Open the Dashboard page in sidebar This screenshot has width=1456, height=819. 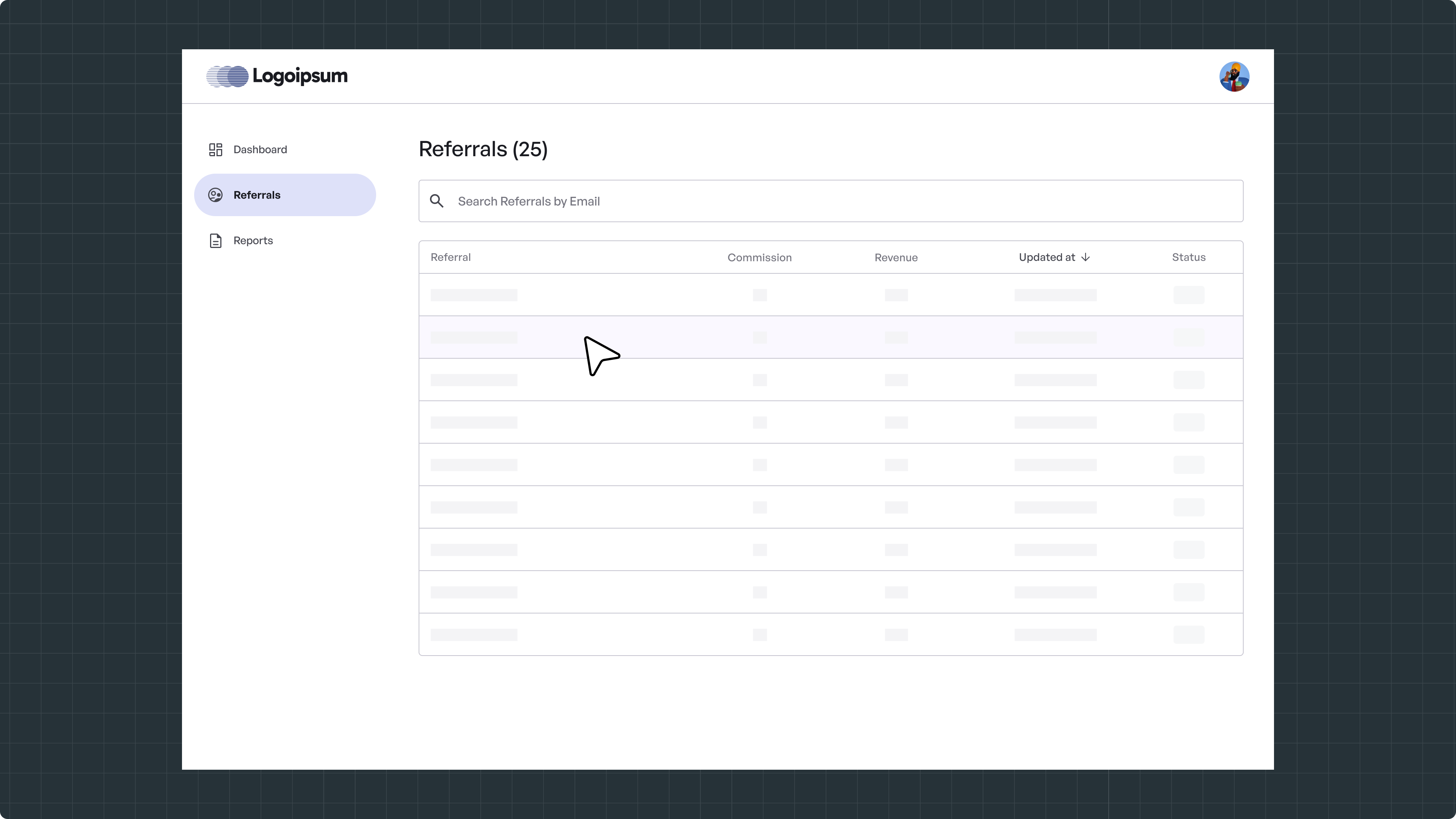260,150
